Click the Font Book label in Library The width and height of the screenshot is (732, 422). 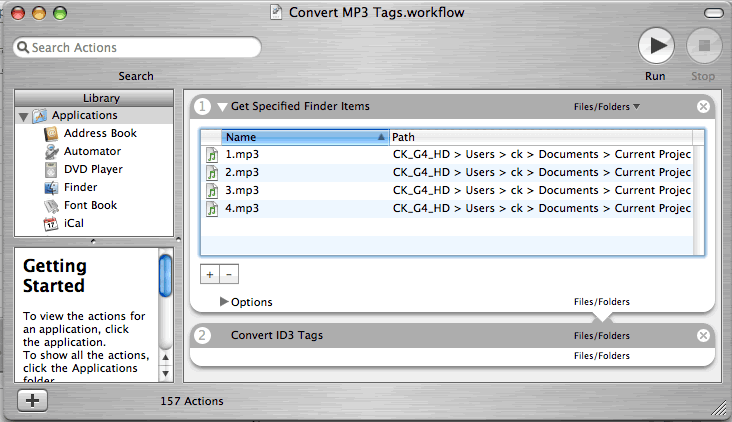coord(91,205)
